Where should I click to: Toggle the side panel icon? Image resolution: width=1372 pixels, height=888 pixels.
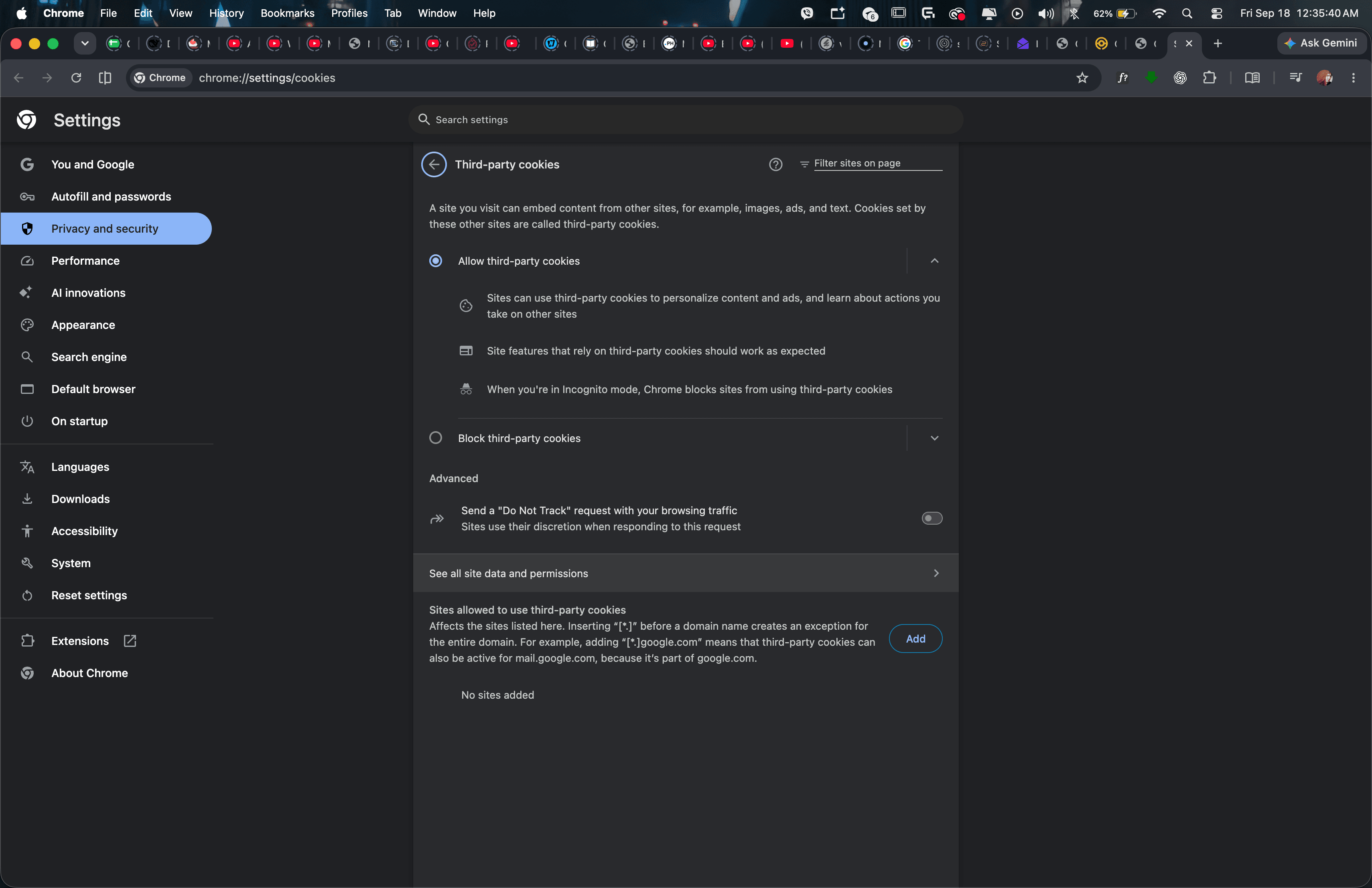click(105, 78)
